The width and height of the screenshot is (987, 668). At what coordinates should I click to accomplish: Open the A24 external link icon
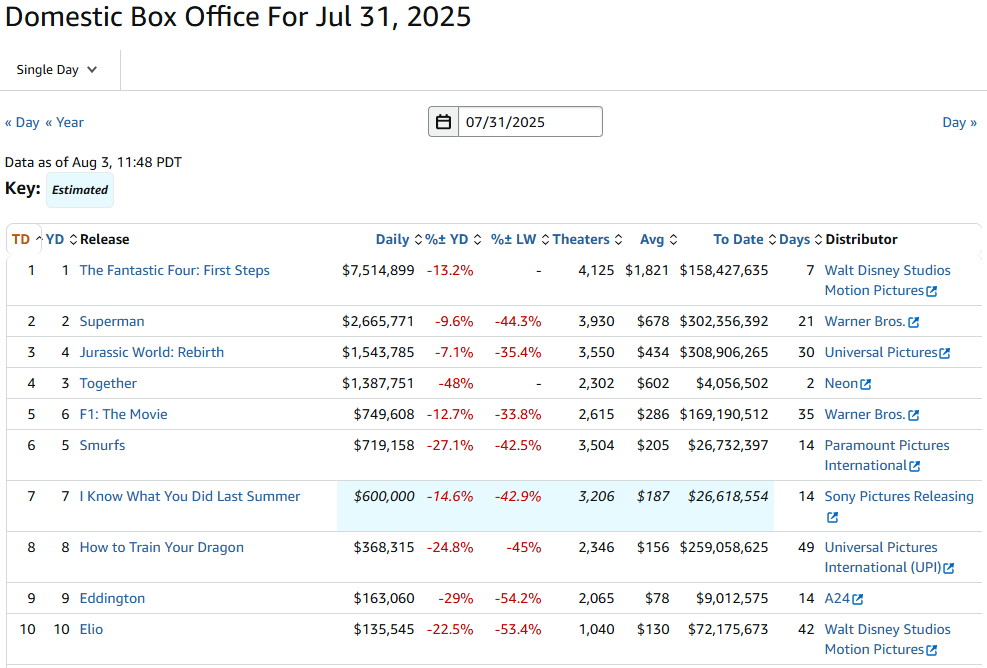857,599
